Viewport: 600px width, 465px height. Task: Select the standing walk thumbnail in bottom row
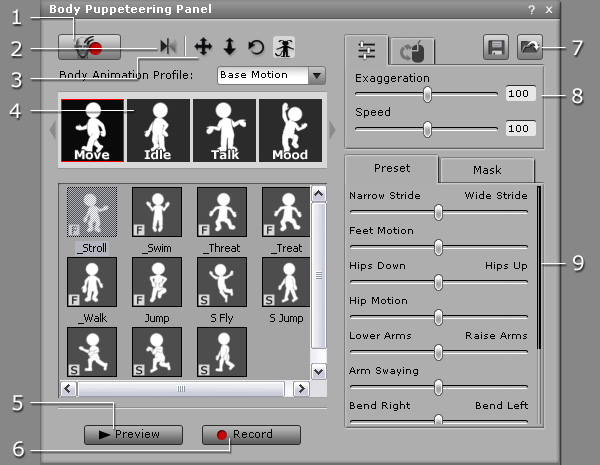tap(222, 352)
